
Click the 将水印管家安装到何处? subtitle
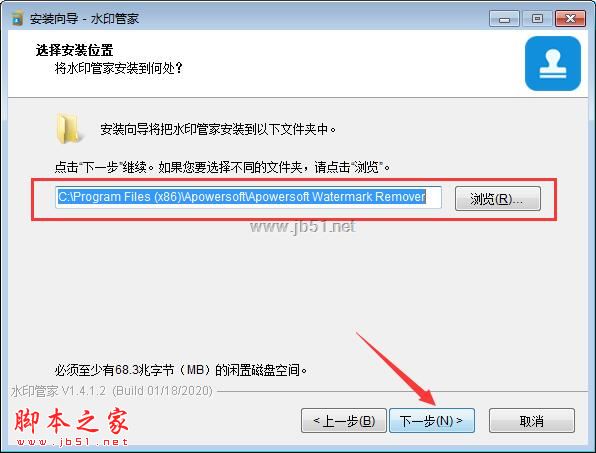point(119,68)
